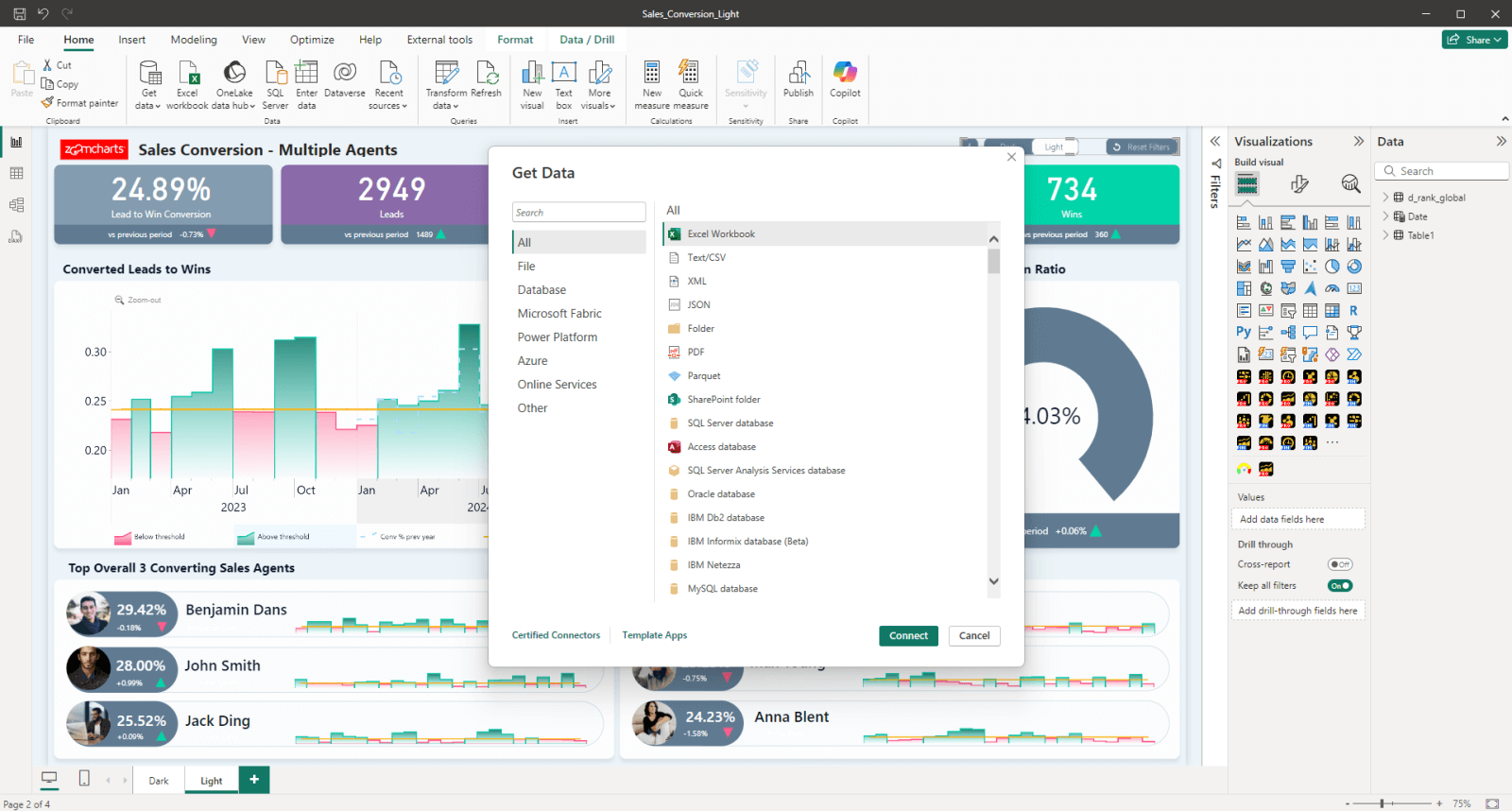Click the Format painter button
Viewport: 1512px width, 811px height.
[x=80, y=103]
